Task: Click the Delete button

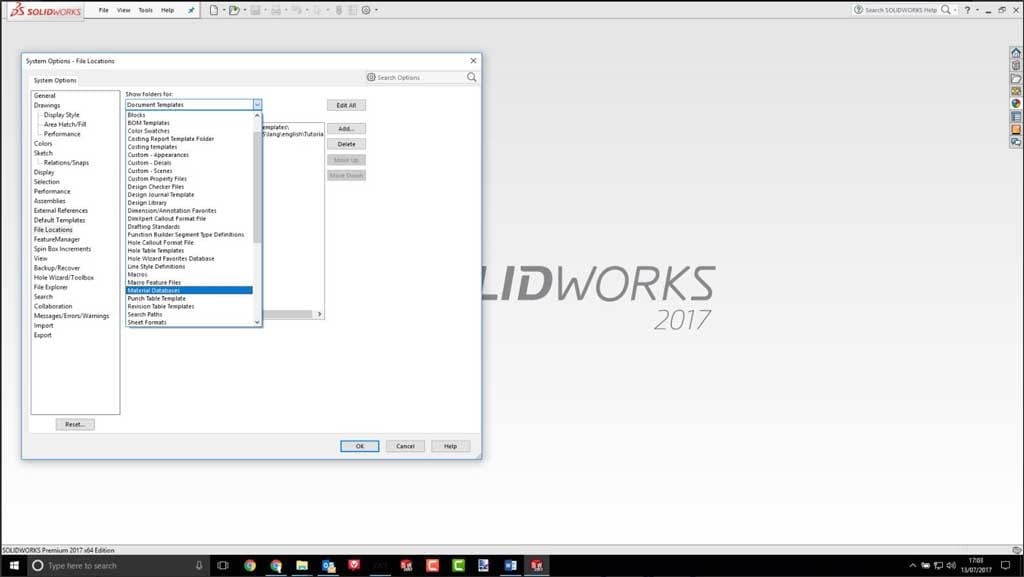Action: (346, 144)
